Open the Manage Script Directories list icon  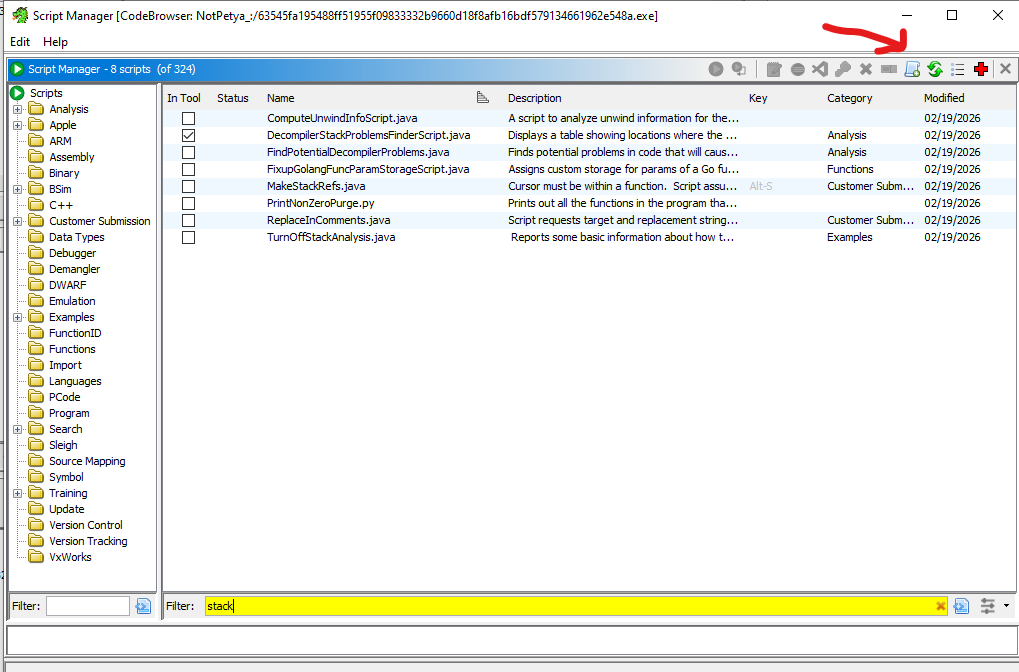(957, 69)
